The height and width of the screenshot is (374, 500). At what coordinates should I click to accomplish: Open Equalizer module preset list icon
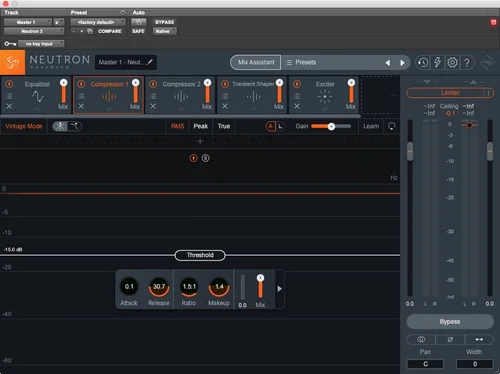(9, 96)
